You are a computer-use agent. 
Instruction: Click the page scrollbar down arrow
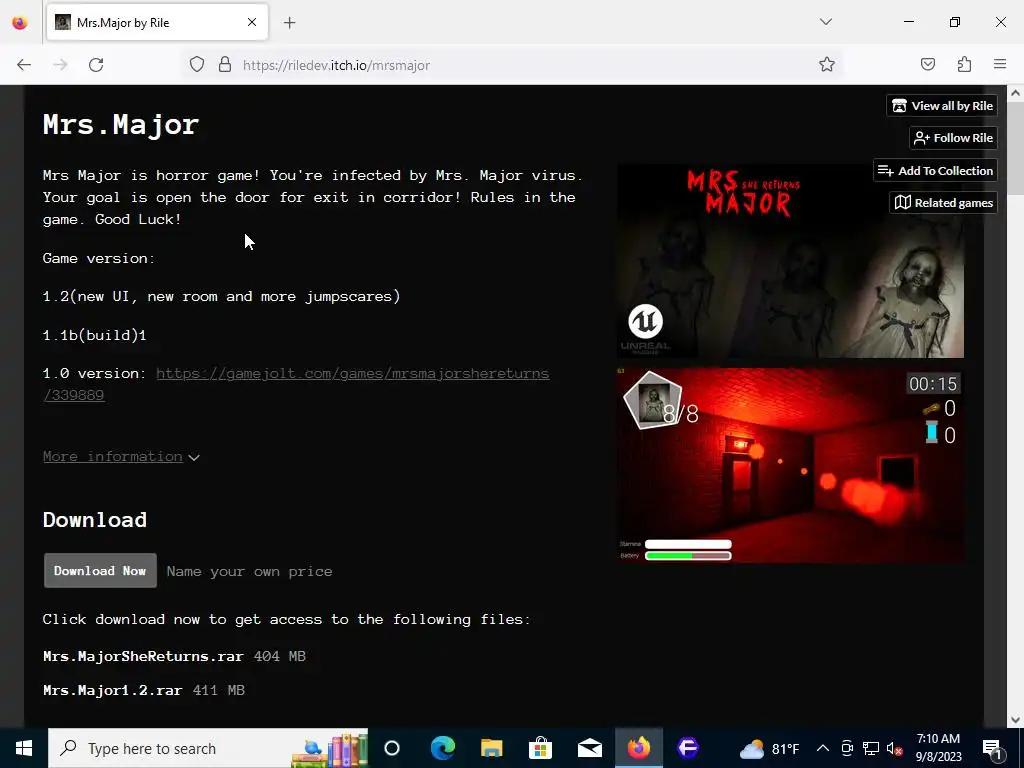1015,720
